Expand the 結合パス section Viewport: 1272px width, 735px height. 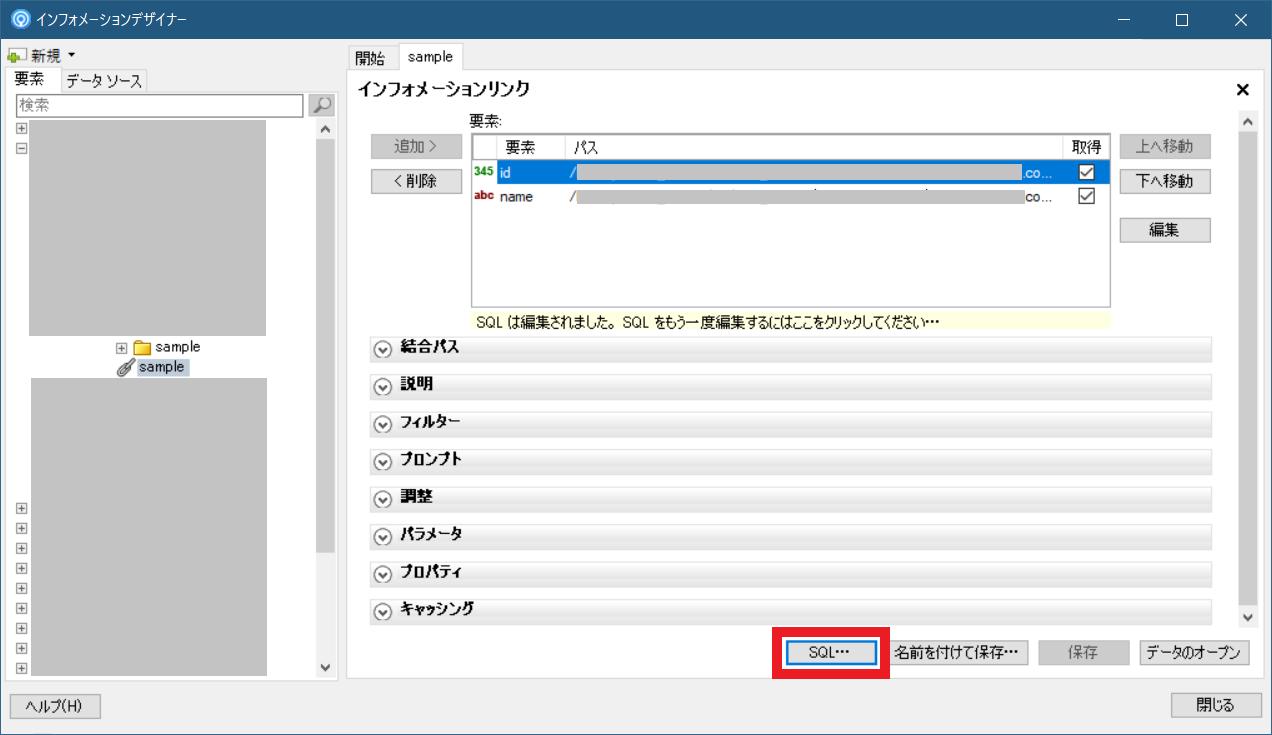click(x=382, y=349)
